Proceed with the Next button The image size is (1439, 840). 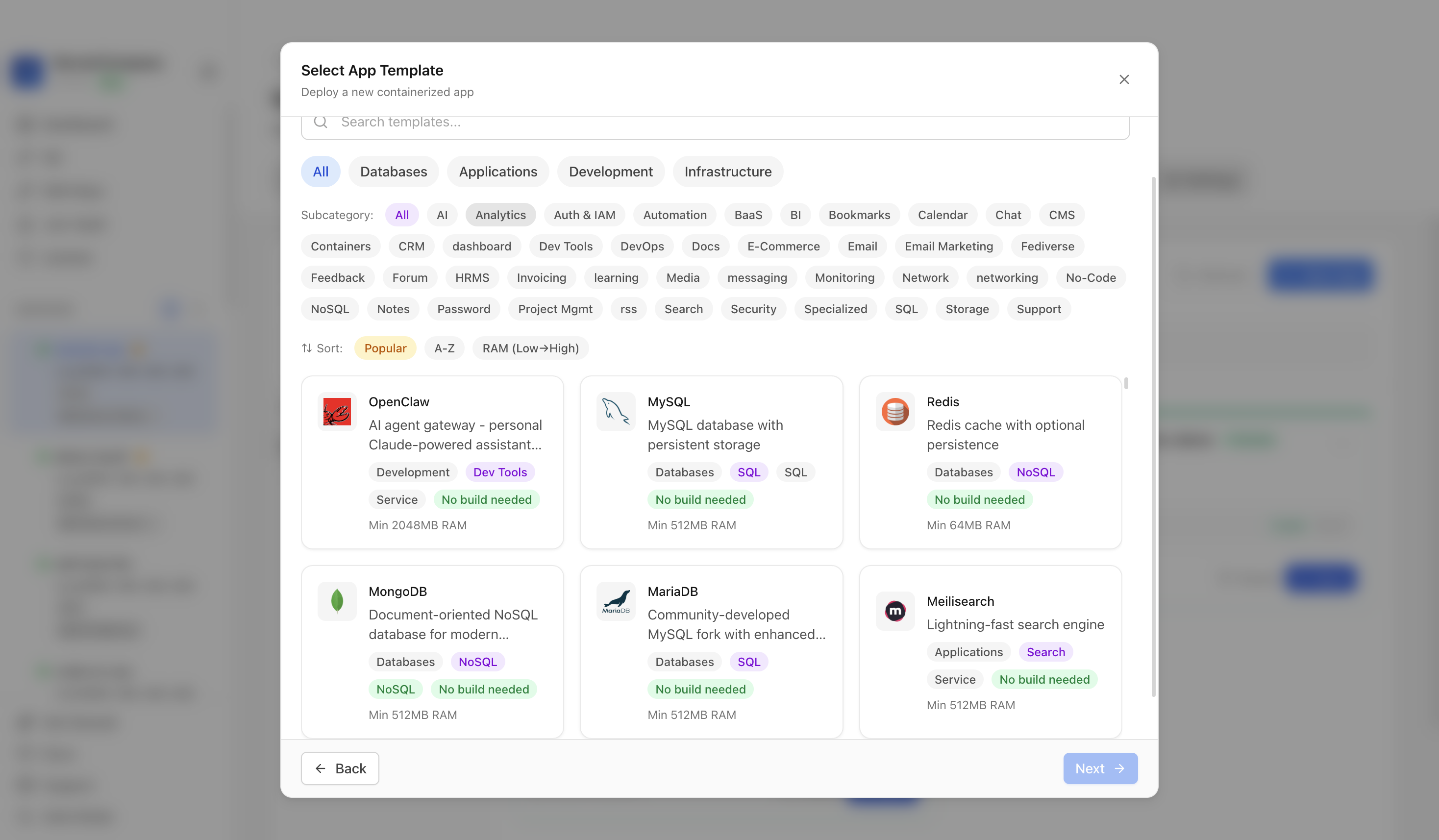click(x=1100, y=768)
